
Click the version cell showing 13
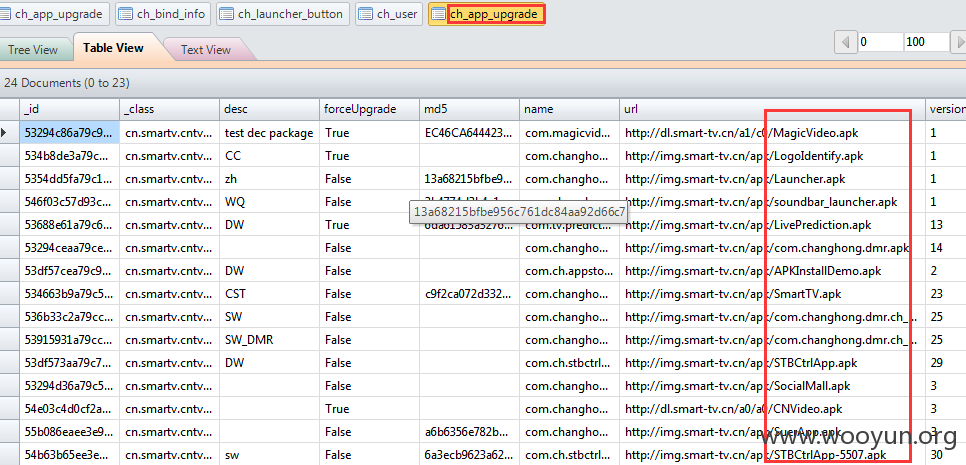(946, 225)
